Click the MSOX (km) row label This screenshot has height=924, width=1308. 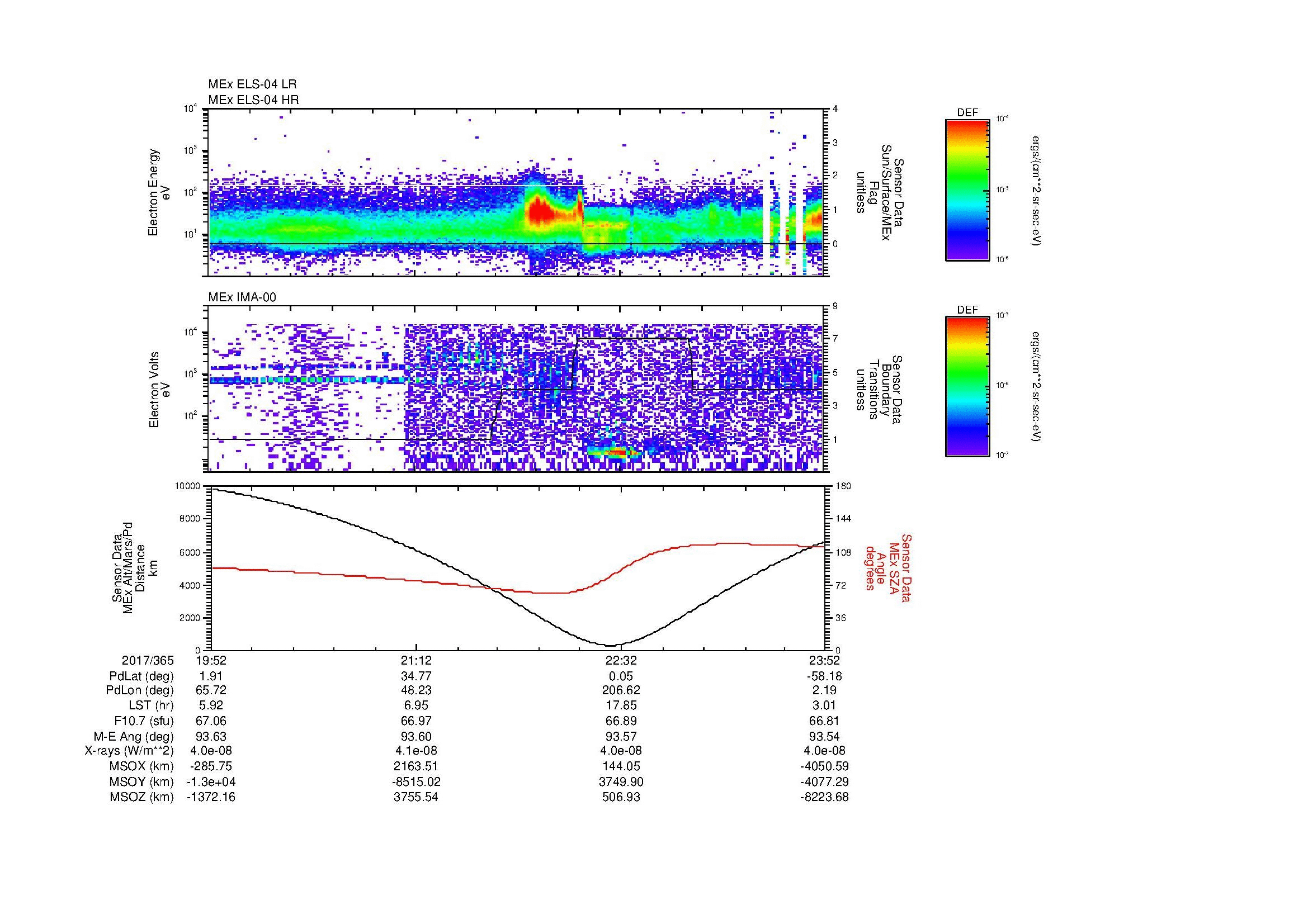142,766
